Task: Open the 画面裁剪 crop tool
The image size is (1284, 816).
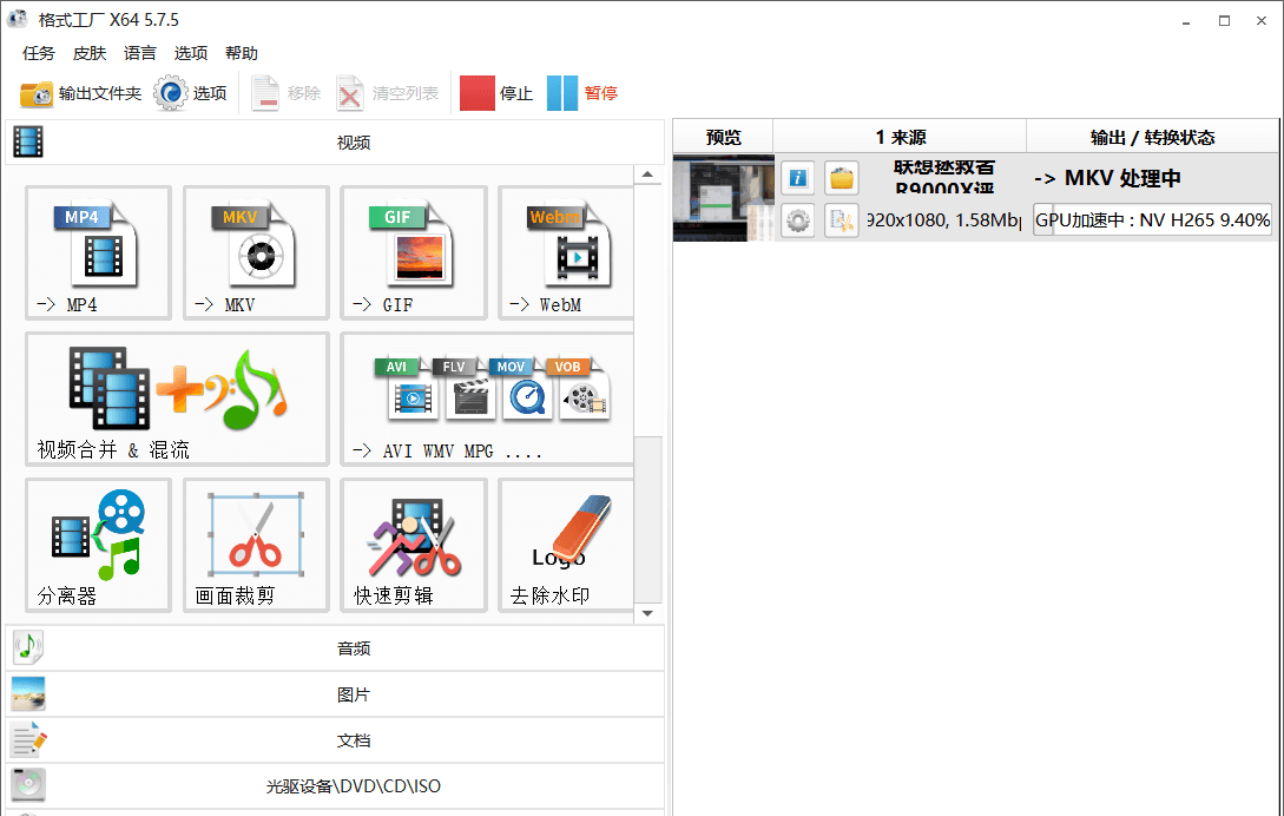Action: pos(255,545)
